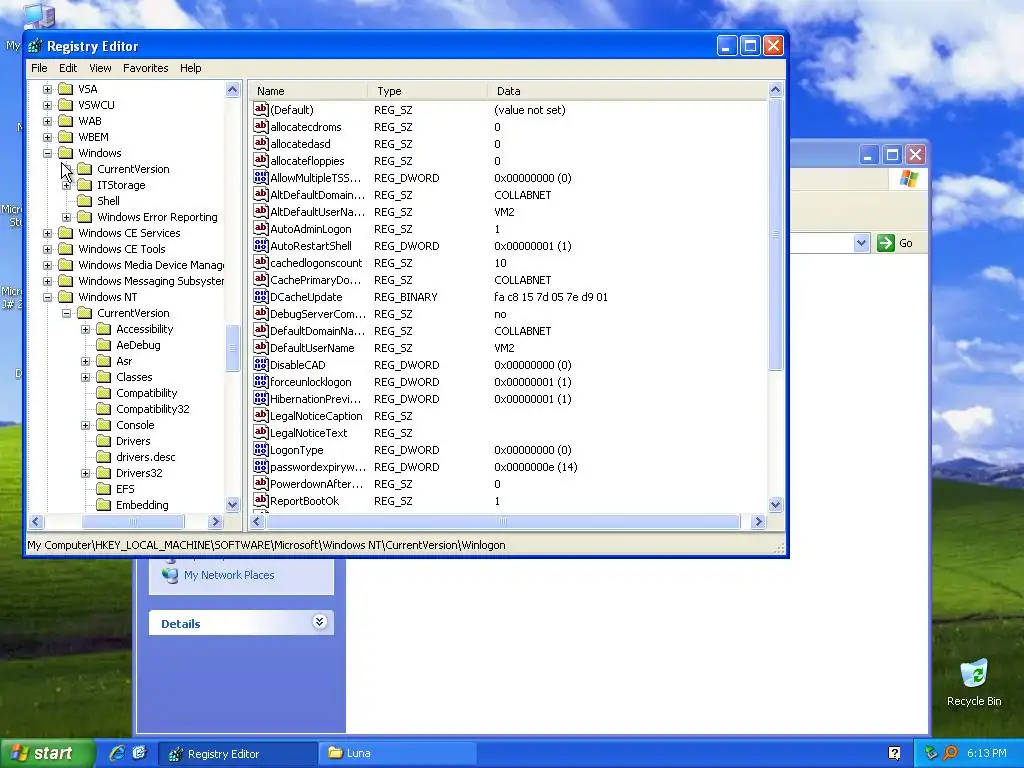Select the HibernationPrevi... value name
The width and height of the screenshot is (1024, 768).
(x=315, y=399)
